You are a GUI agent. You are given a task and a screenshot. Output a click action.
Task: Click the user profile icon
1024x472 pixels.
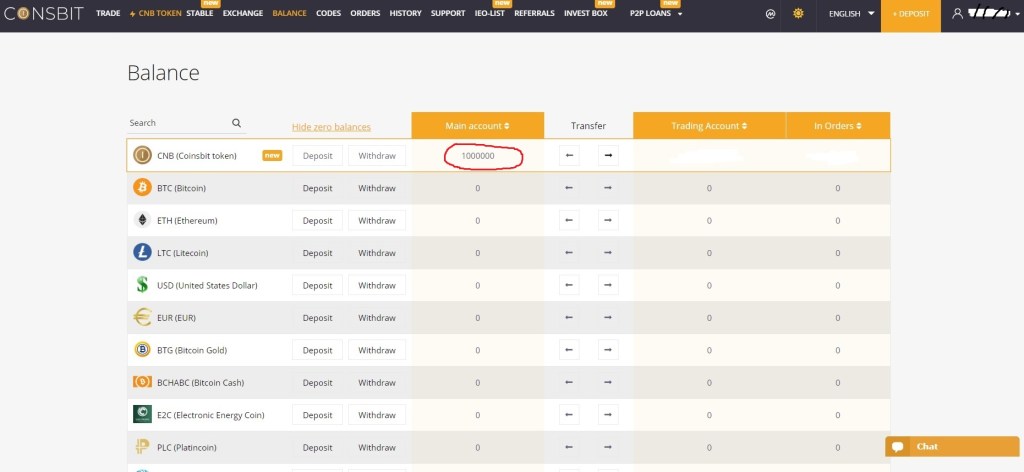click(957, 14)
